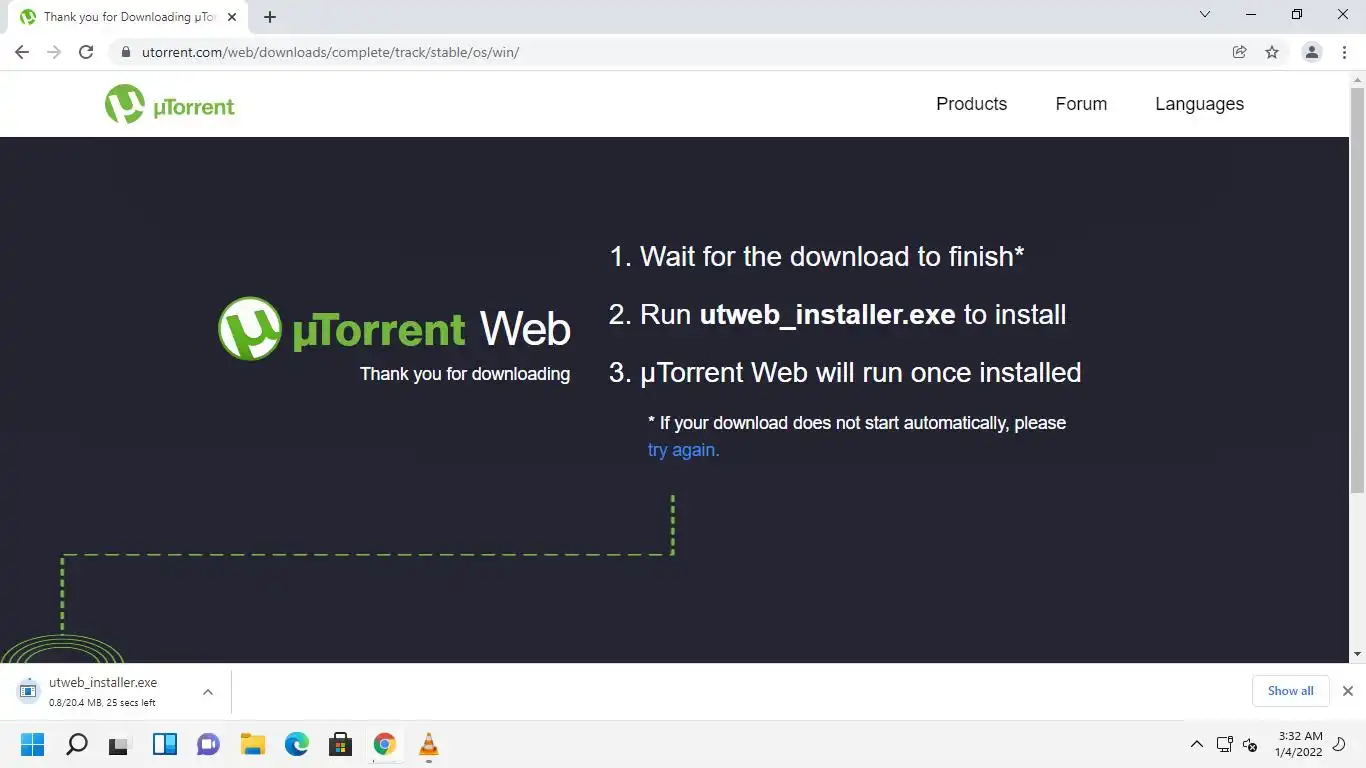The height and width of the screenshot is (768, 1366).
Task: Open taskbar Search
Action: 76,745
